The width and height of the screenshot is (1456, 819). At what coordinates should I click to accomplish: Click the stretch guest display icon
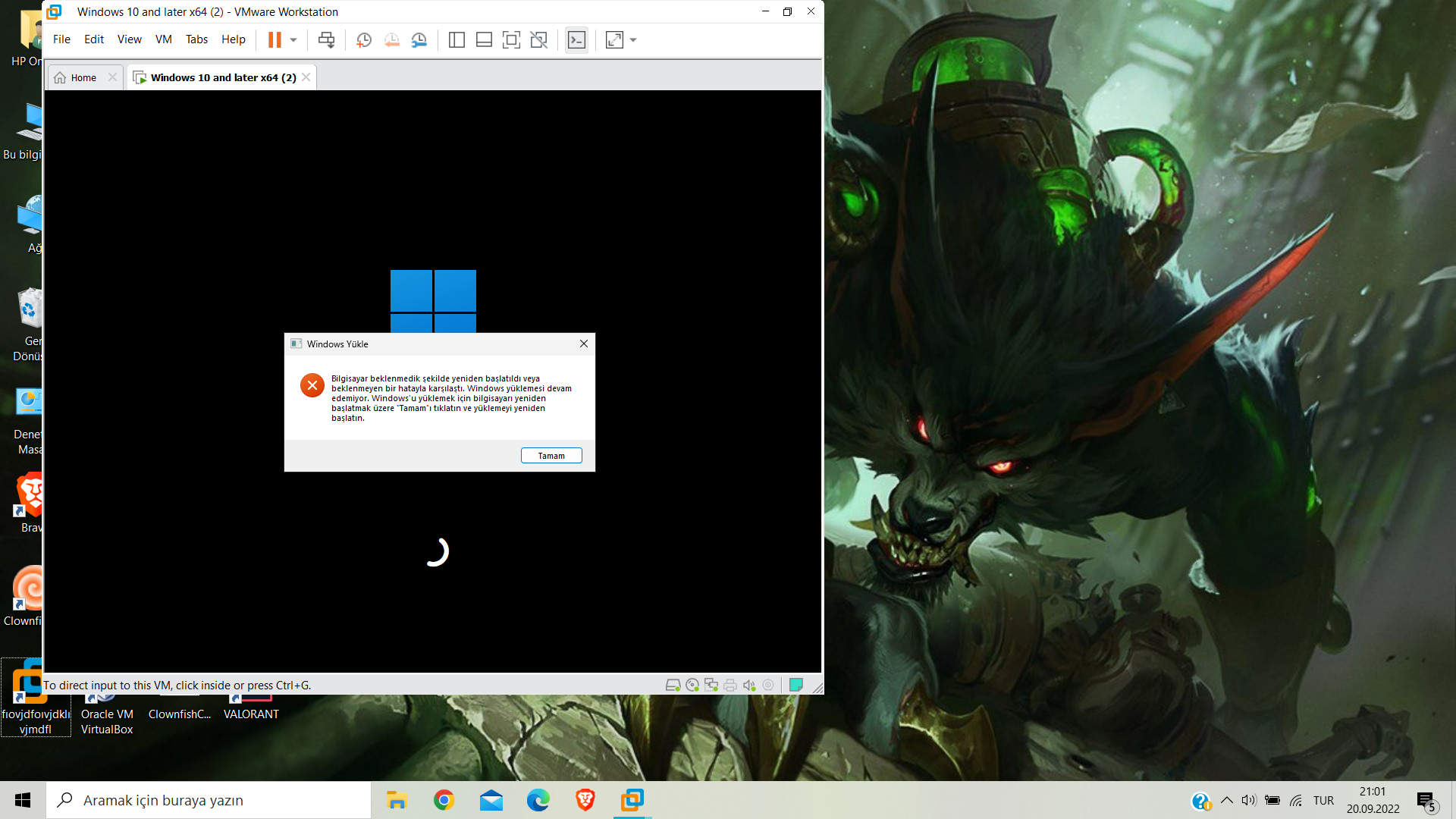pyautogui.click(x=614, y=39)
